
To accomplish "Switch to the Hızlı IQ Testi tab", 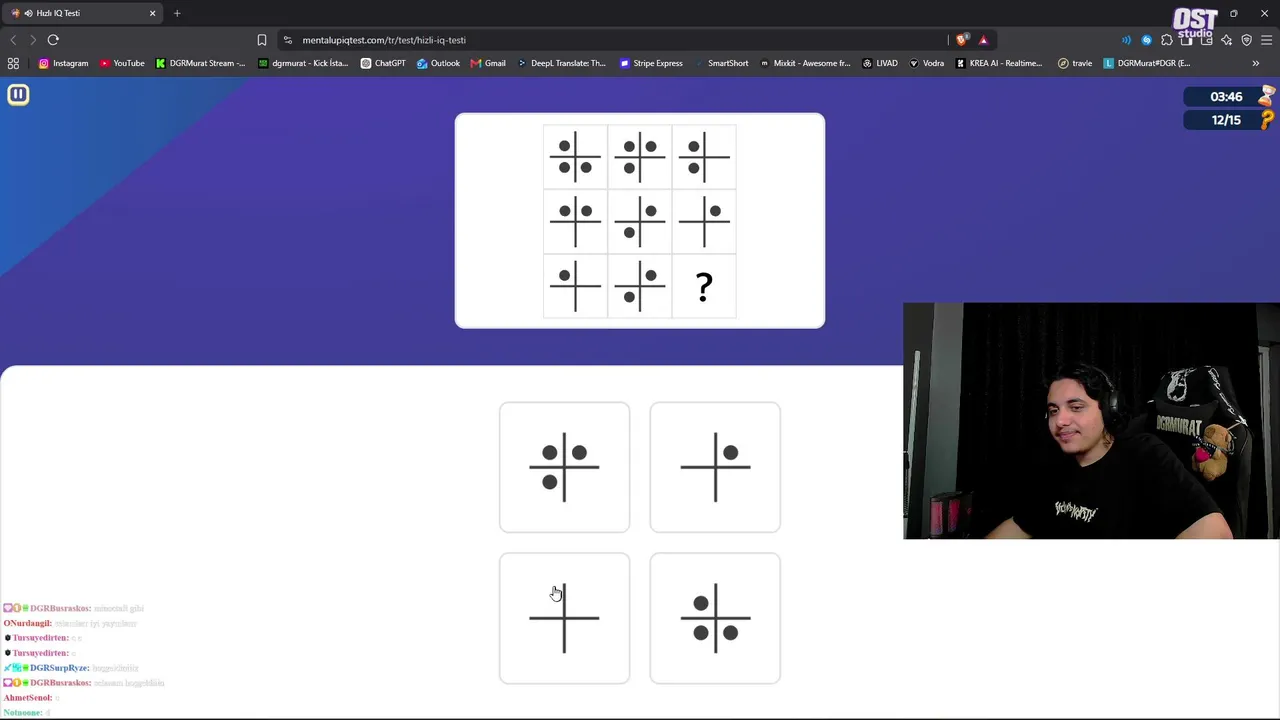I will (x=82, y=13).
